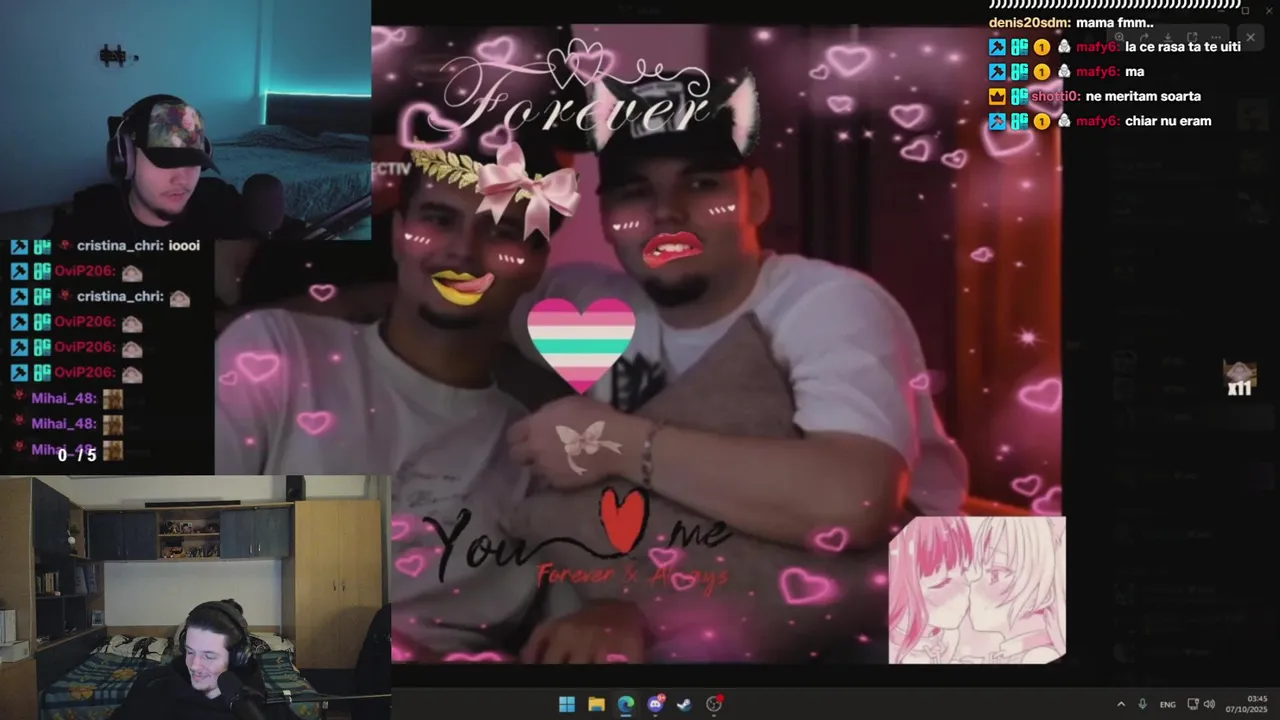1280x720 pixels.
Task: Close the image viewer with the X button
Action: click(x=1251, y=37)
